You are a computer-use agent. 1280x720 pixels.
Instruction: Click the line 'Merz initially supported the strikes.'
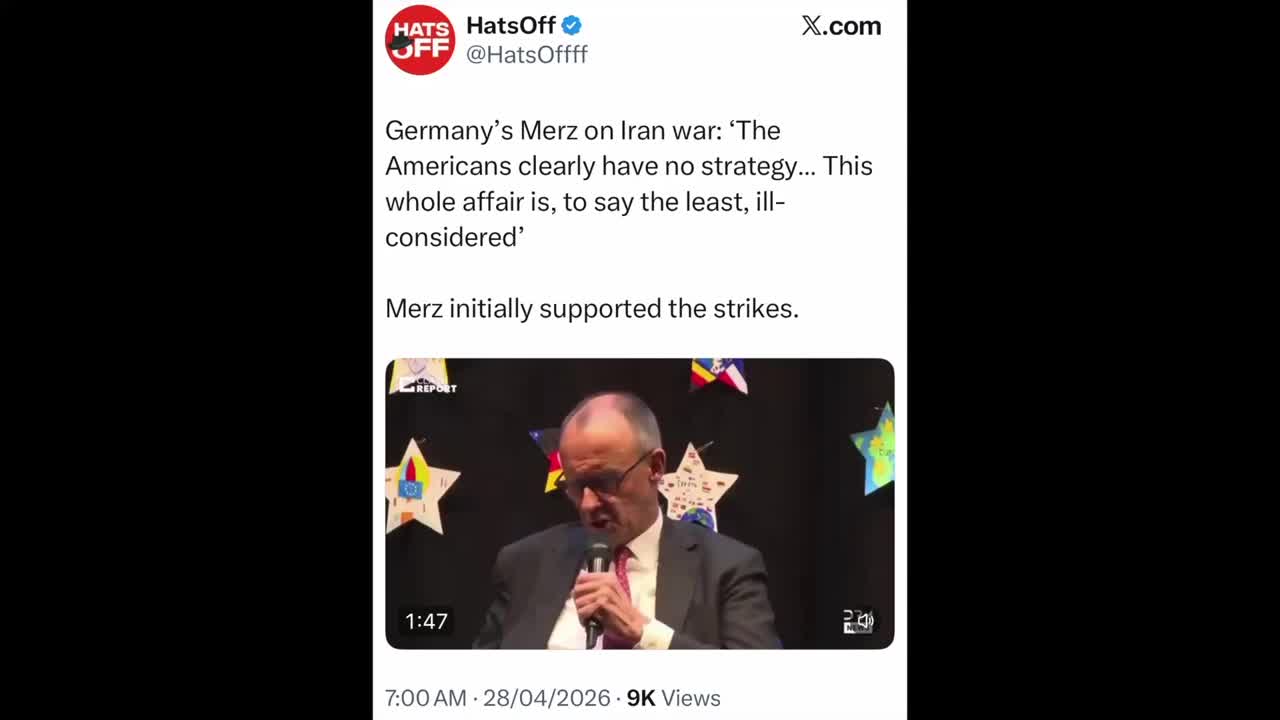click(x=592, y=308)
